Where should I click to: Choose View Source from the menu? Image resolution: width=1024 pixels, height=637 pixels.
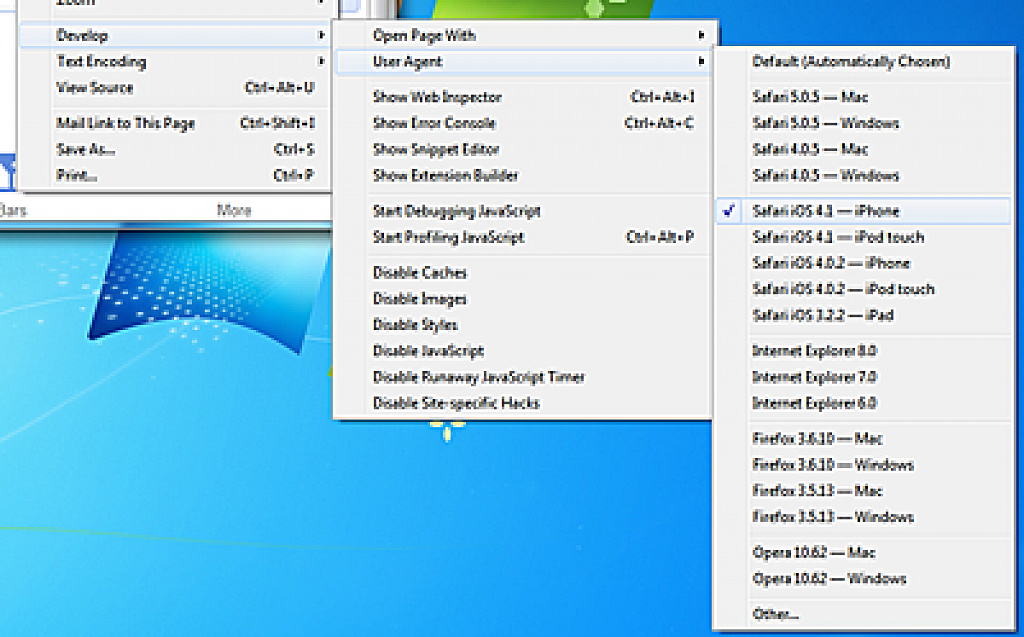point(174,88)
